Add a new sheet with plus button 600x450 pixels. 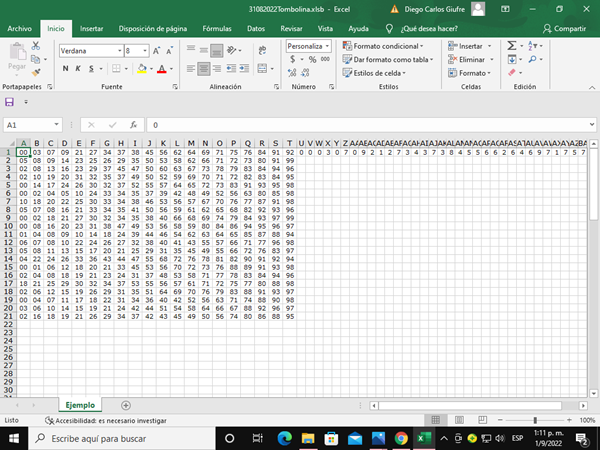click(125, 404)
